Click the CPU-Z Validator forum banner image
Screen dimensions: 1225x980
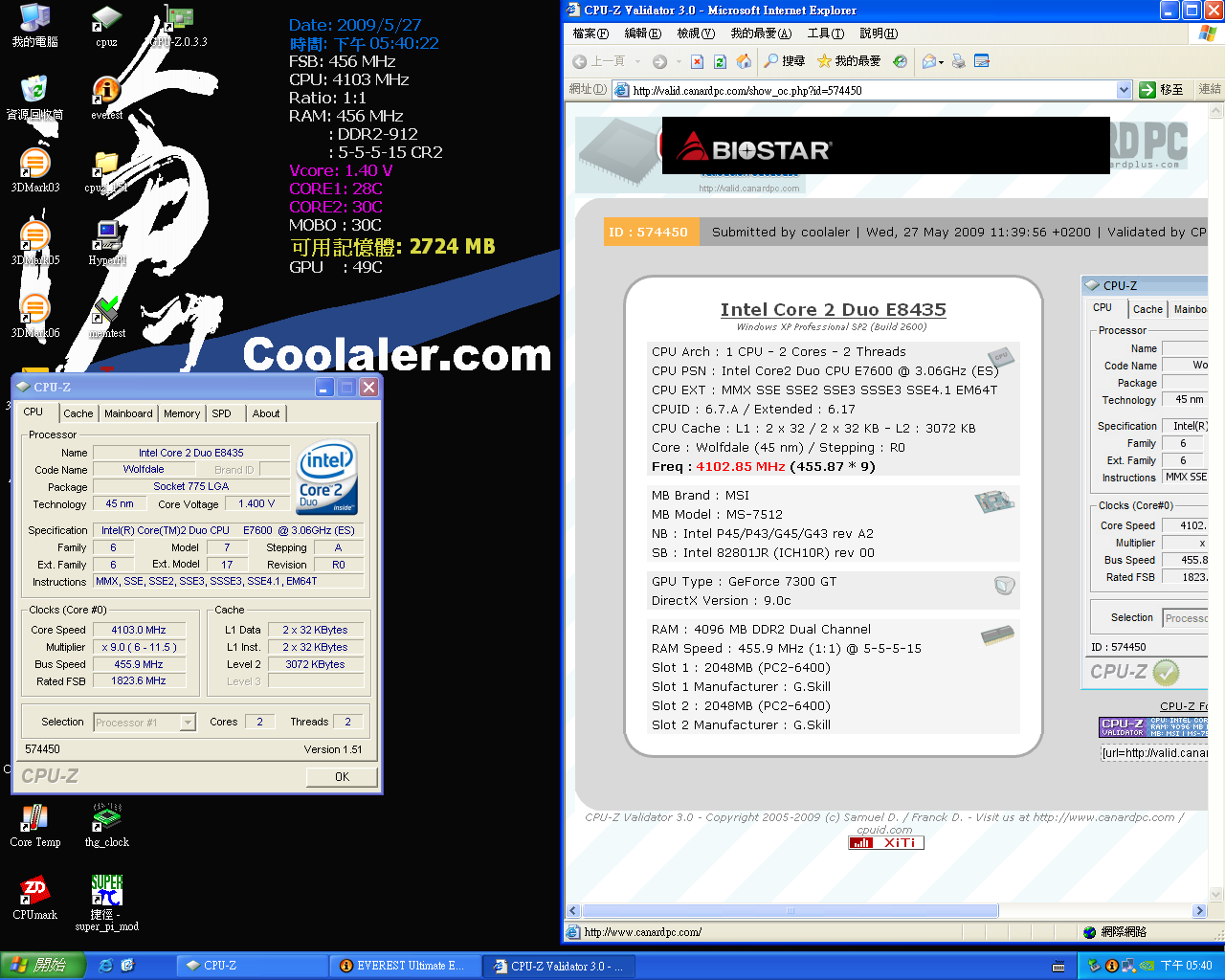tap(1154, 727)
